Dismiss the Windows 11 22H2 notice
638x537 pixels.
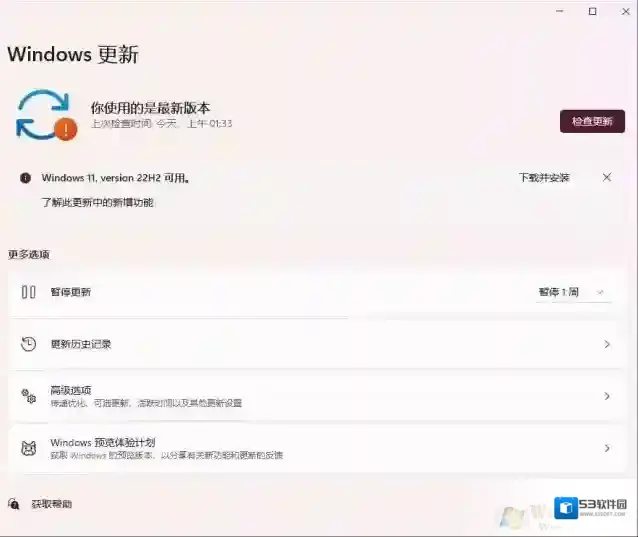click(607, 177)
